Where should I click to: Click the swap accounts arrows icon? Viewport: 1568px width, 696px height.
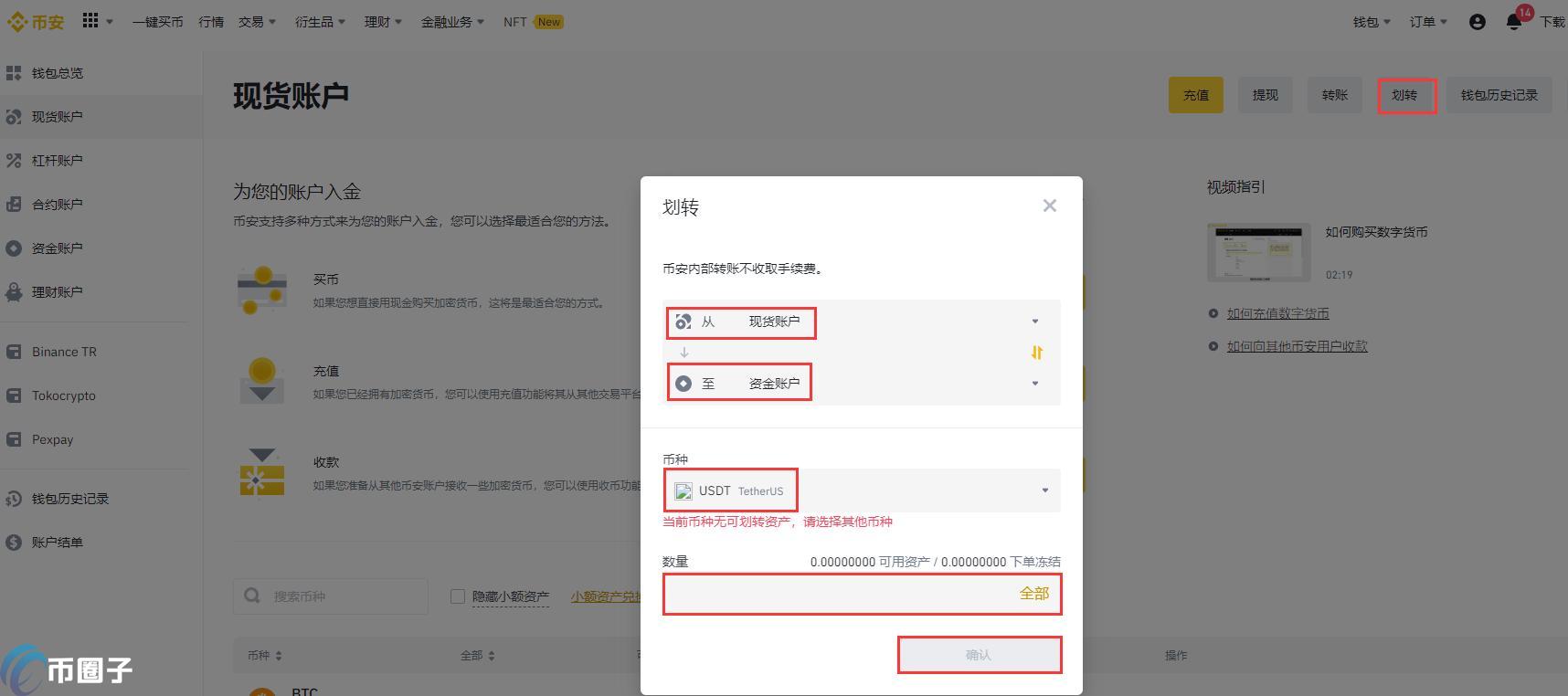coord(1036,353)
